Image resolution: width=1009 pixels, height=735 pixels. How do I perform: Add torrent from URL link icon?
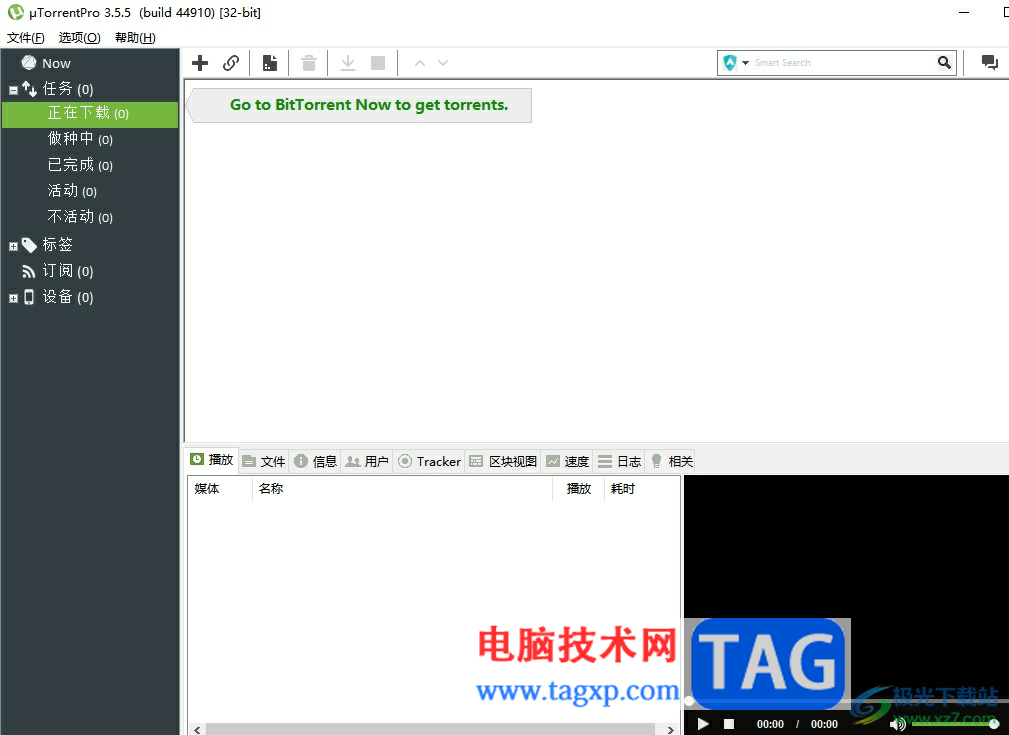[x=231, y=63]
